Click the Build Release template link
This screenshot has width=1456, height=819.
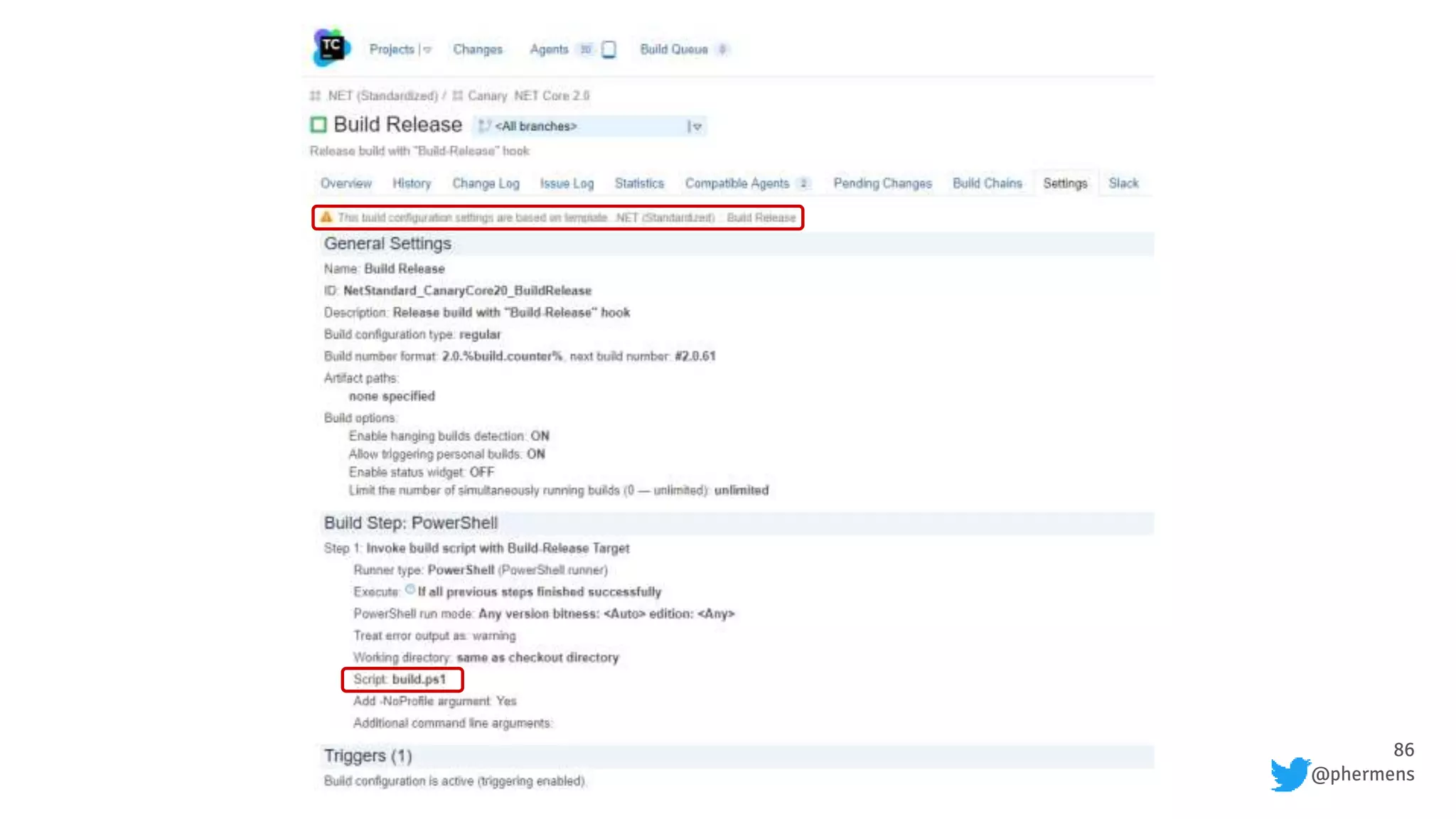point(761,218)
